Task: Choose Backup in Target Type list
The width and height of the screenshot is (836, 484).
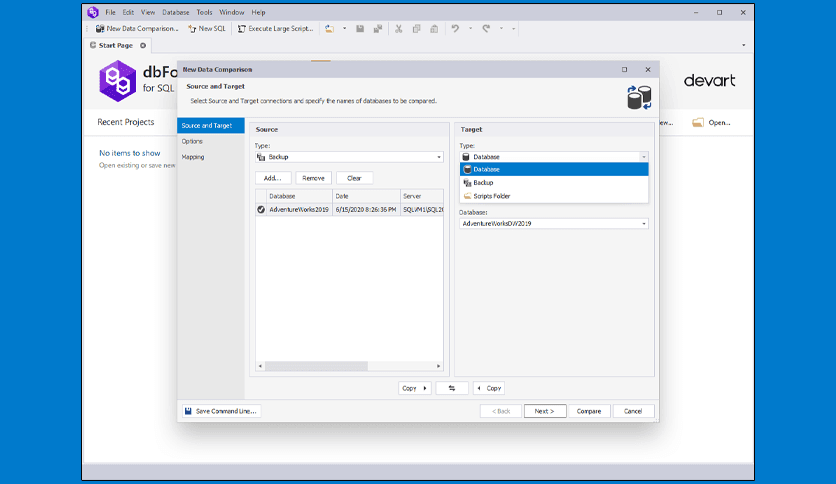Action: pyautogui.click(x=554, y=183)
